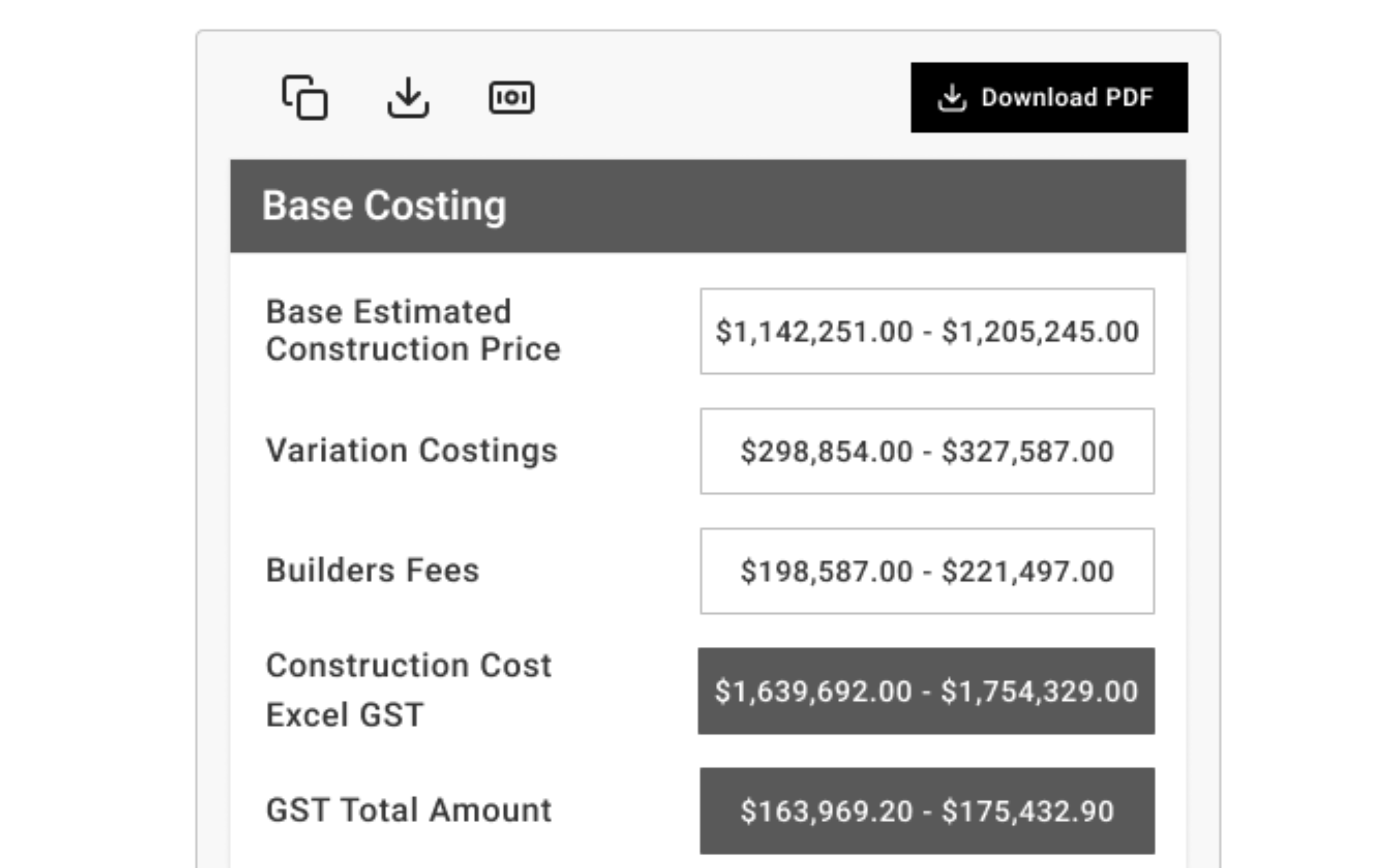Click the $327,587.00 maximum variation cost
1389x868 pixels.
click(x=1028, y=452)
